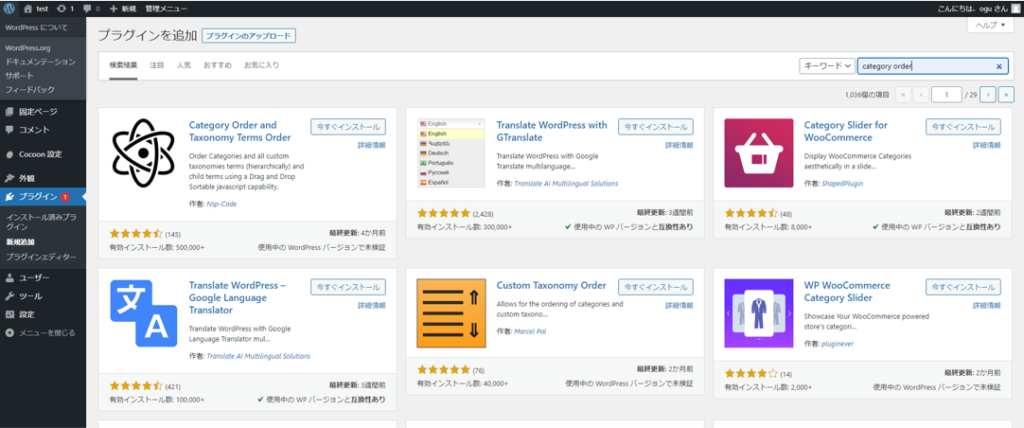Click 新規 plus in admin bar
Viewport: 1024px width, 428px height.
(x=122, y=8)
